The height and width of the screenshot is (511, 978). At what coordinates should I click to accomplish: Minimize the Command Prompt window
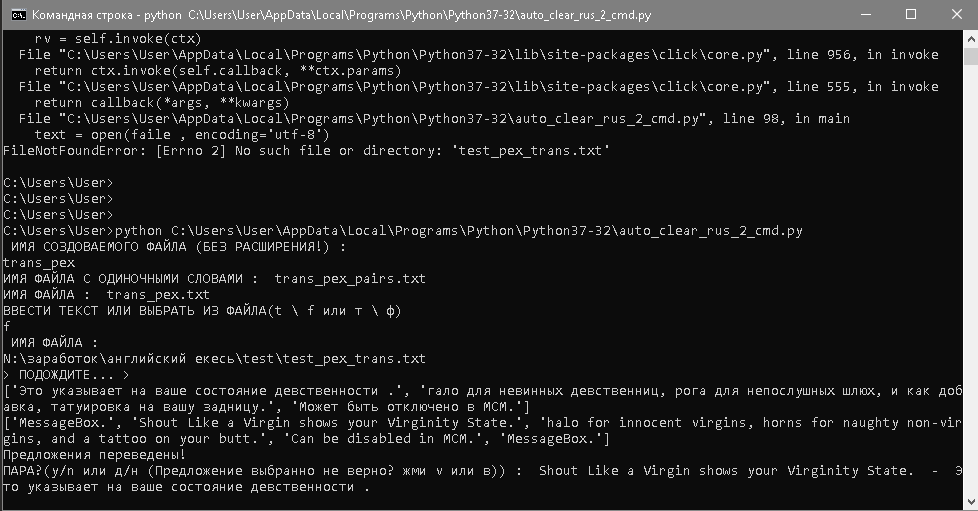[x=864, y=15]
